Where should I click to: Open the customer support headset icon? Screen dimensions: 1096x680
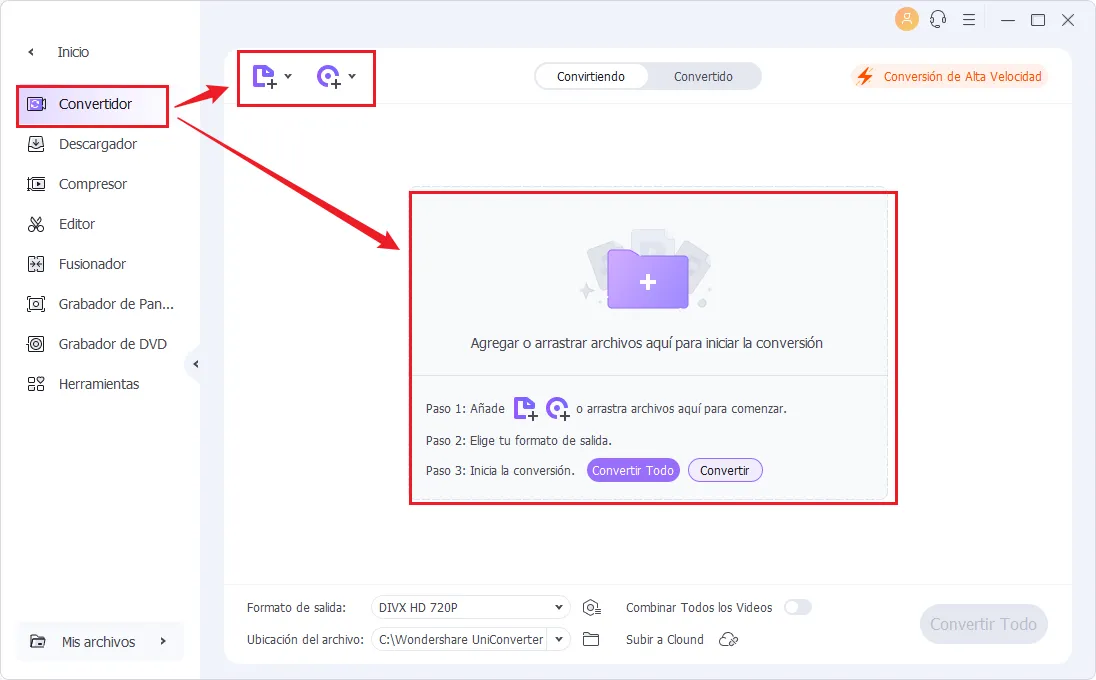(938, 19)
